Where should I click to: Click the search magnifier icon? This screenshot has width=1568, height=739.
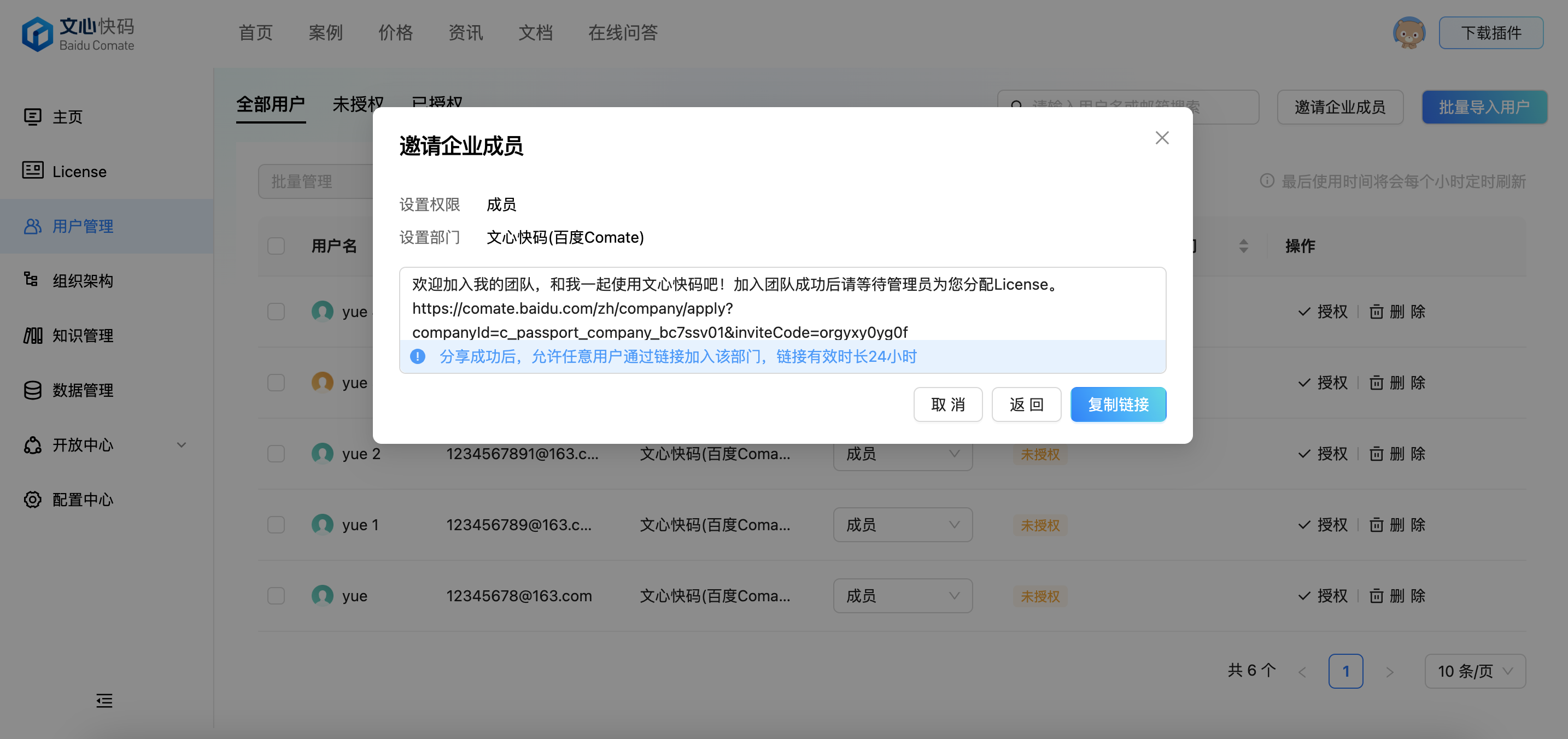click(x=1016, y=107)
